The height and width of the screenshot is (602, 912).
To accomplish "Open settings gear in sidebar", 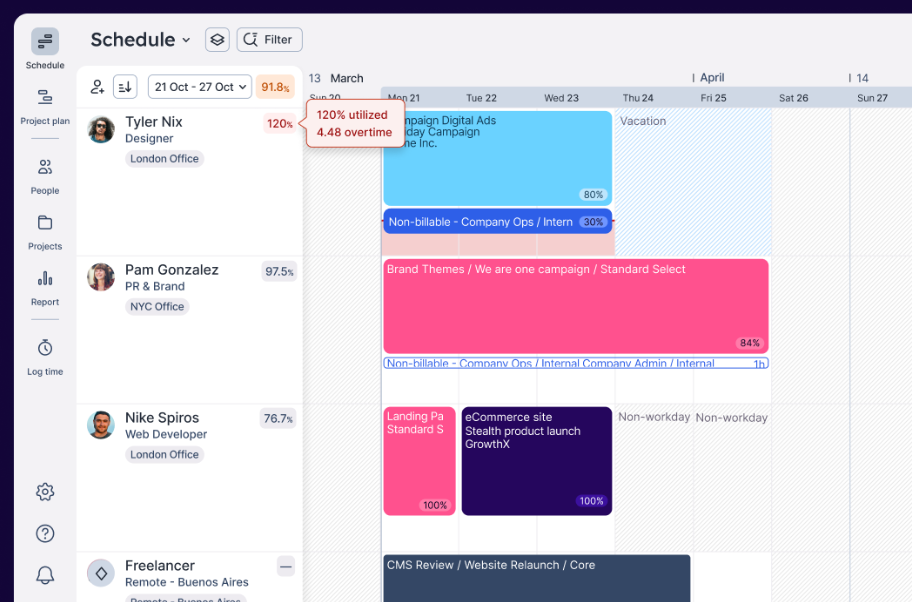I will pyautogui.click(x=45, y=492).
